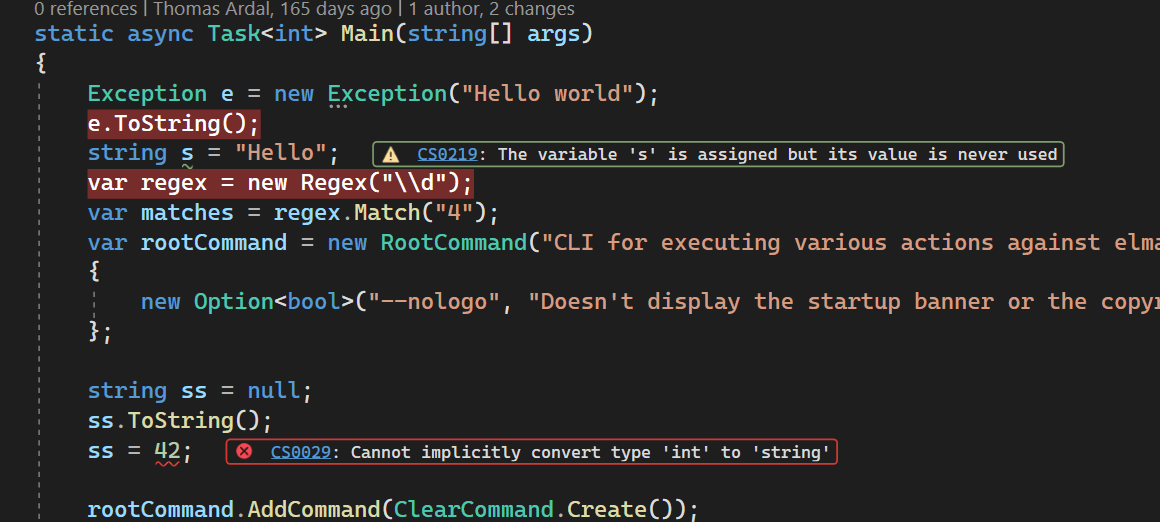Click the 'RootCommand' type name
The width and height of the screenshot is (1160, 522).
click(454, 243)
